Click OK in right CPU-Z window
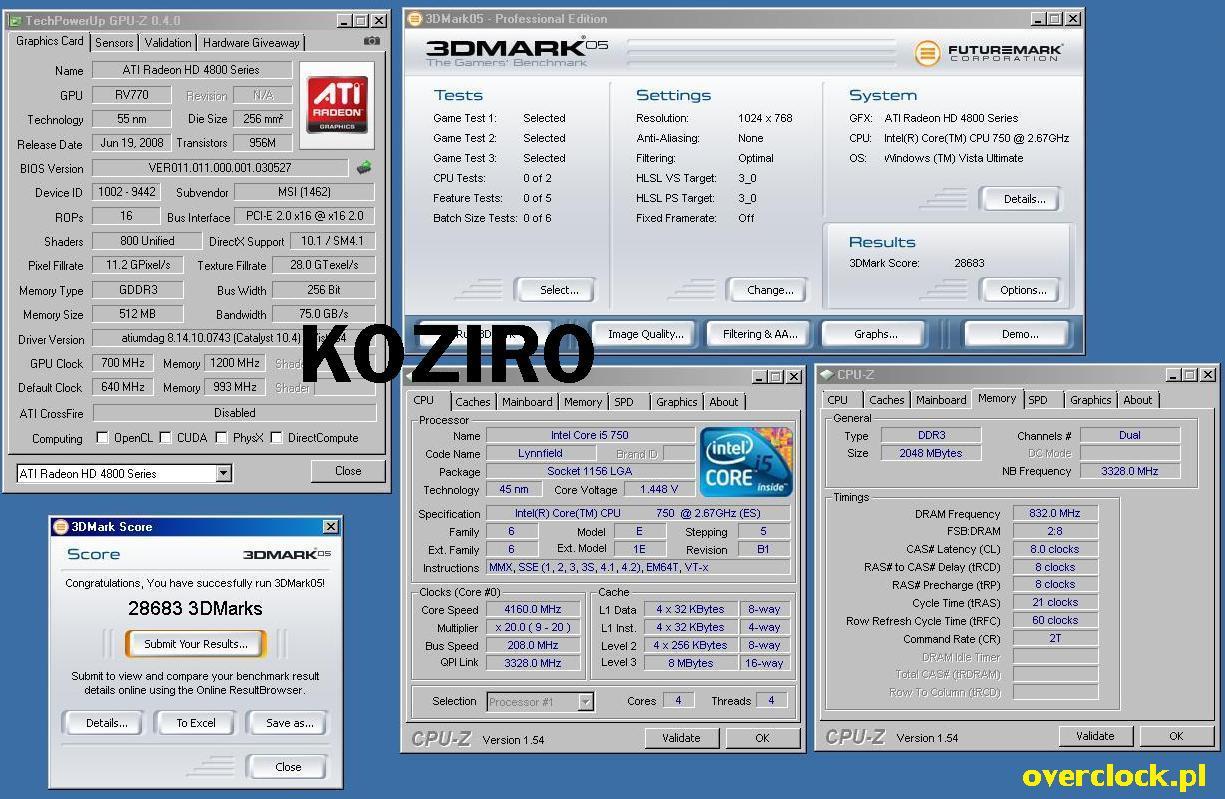This screenshot has width=1225, height=799. pyautogui.click(x=1176, y=736)
